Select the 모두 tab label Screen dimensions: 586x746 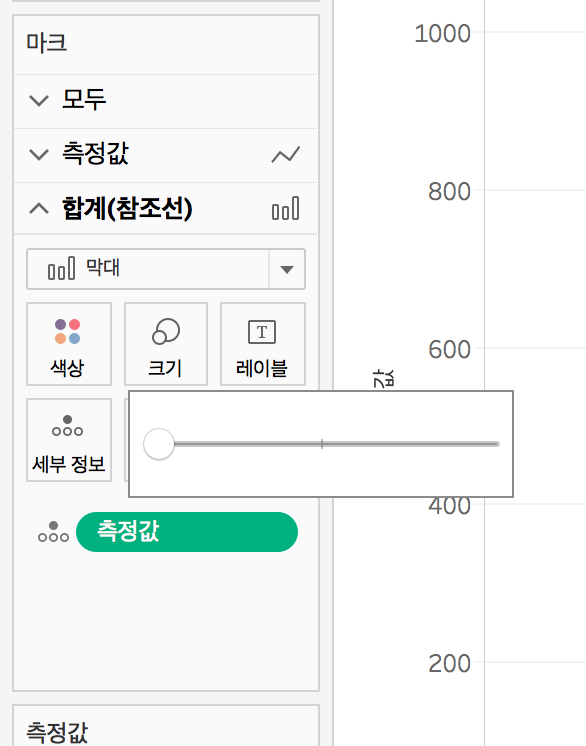pos(84,99)
